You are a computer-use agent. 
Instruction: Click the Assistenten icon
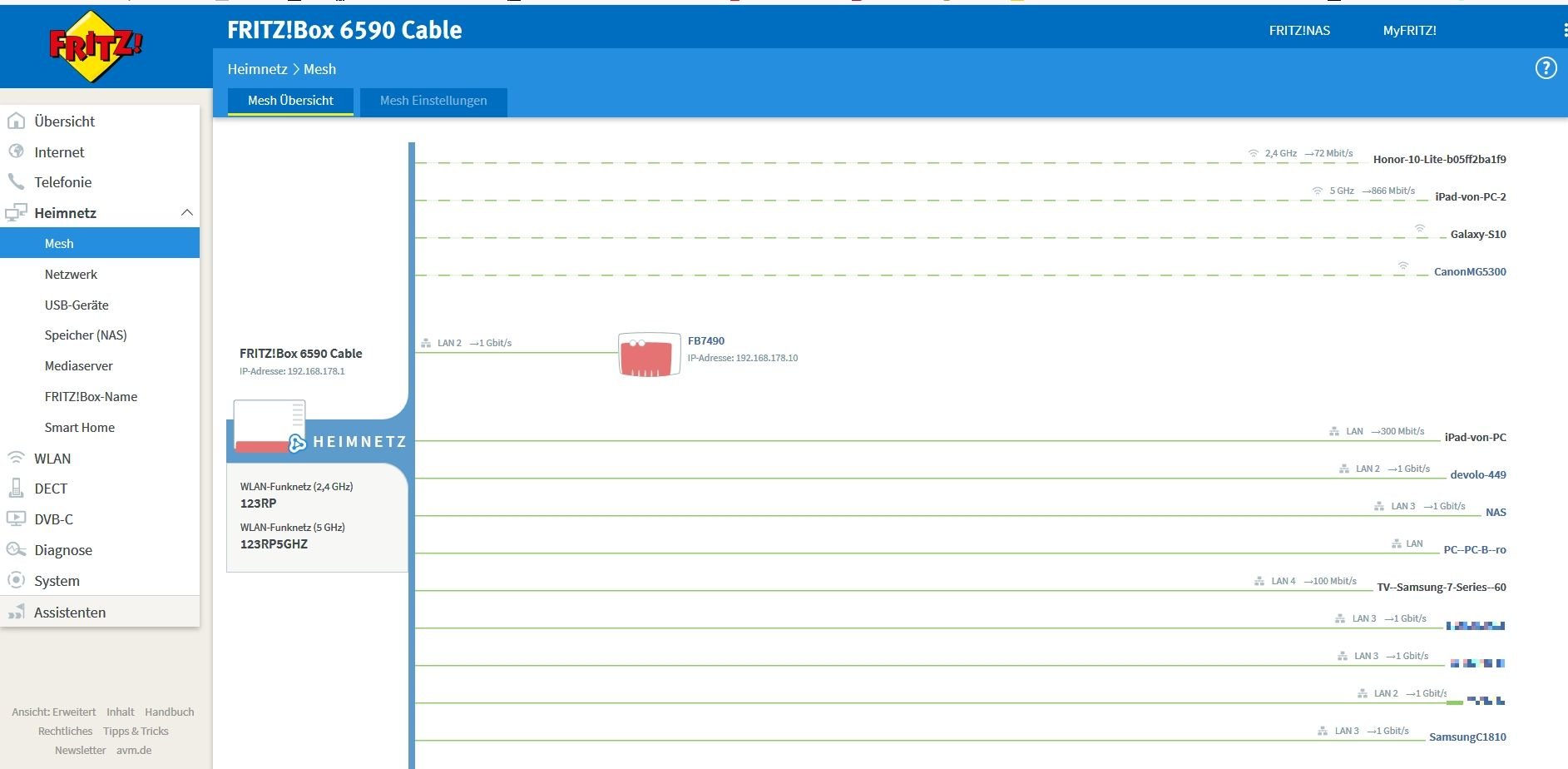coord(16,613)
